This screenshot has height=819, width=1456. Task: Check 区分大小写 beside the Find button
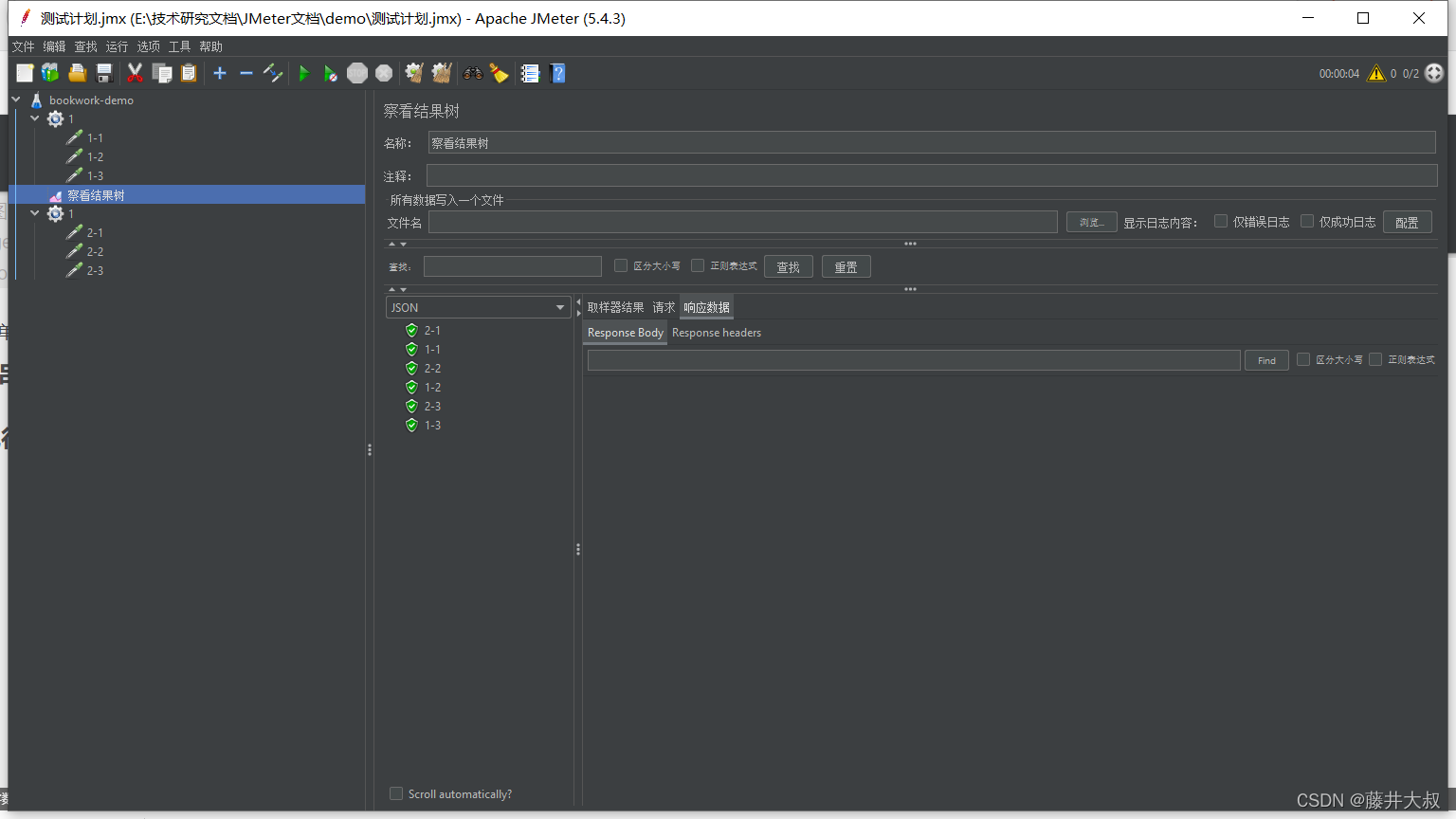(1303, 359)
